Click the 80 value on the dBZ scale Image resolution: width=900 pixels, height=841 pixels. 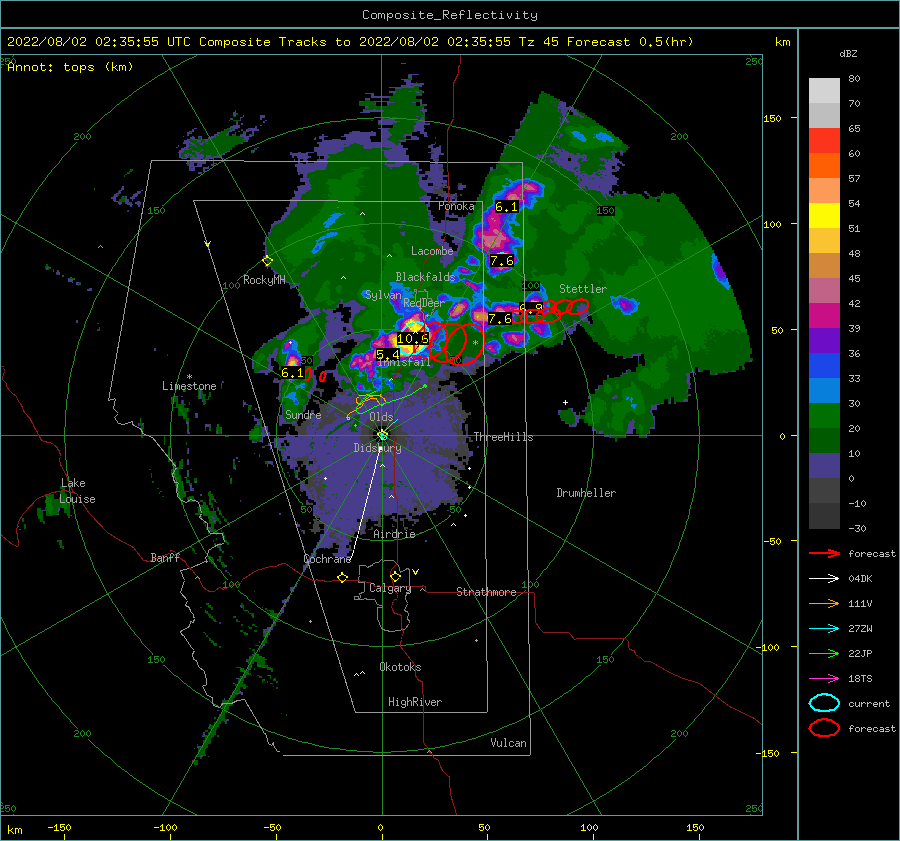coord(854,78)
